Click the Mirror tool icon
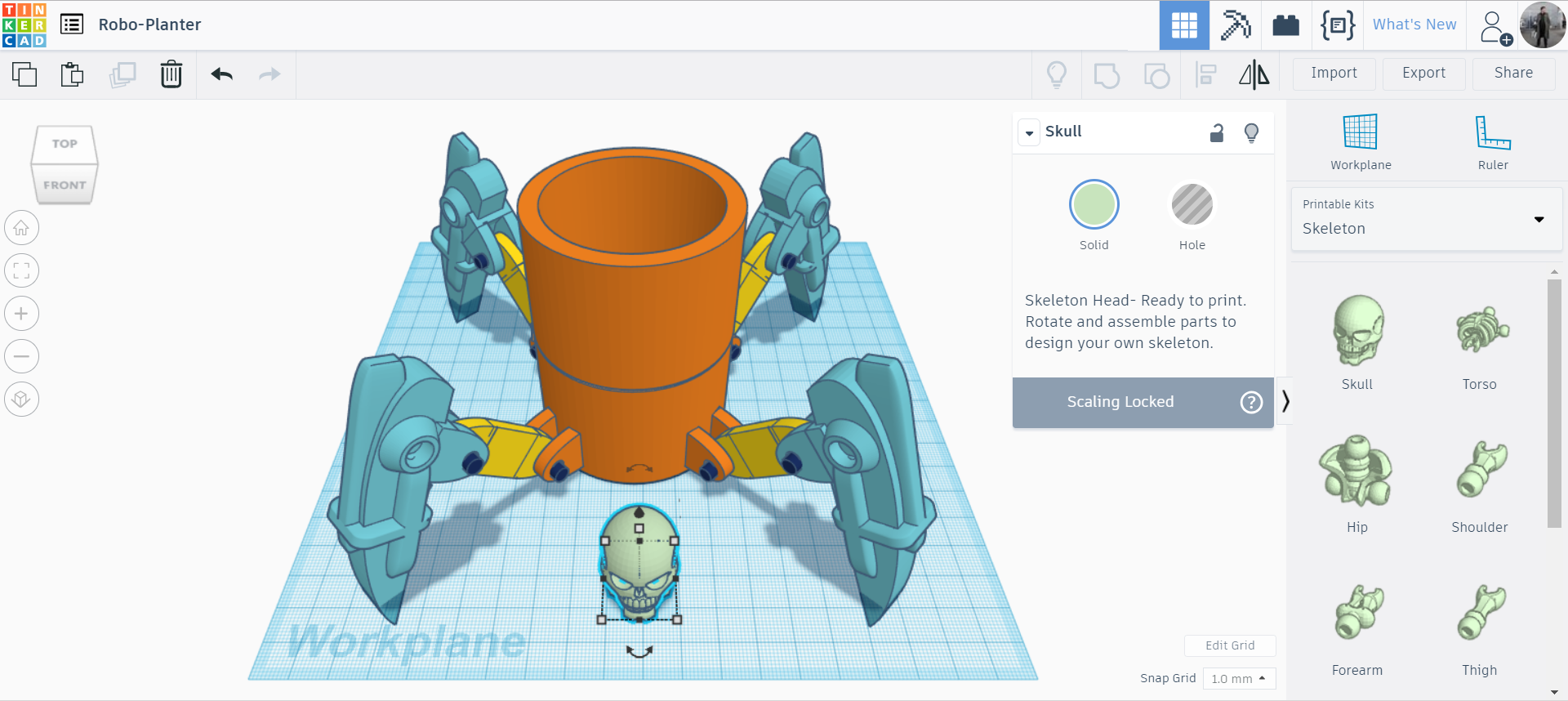1568x701 pixels. coord(1254,74)
